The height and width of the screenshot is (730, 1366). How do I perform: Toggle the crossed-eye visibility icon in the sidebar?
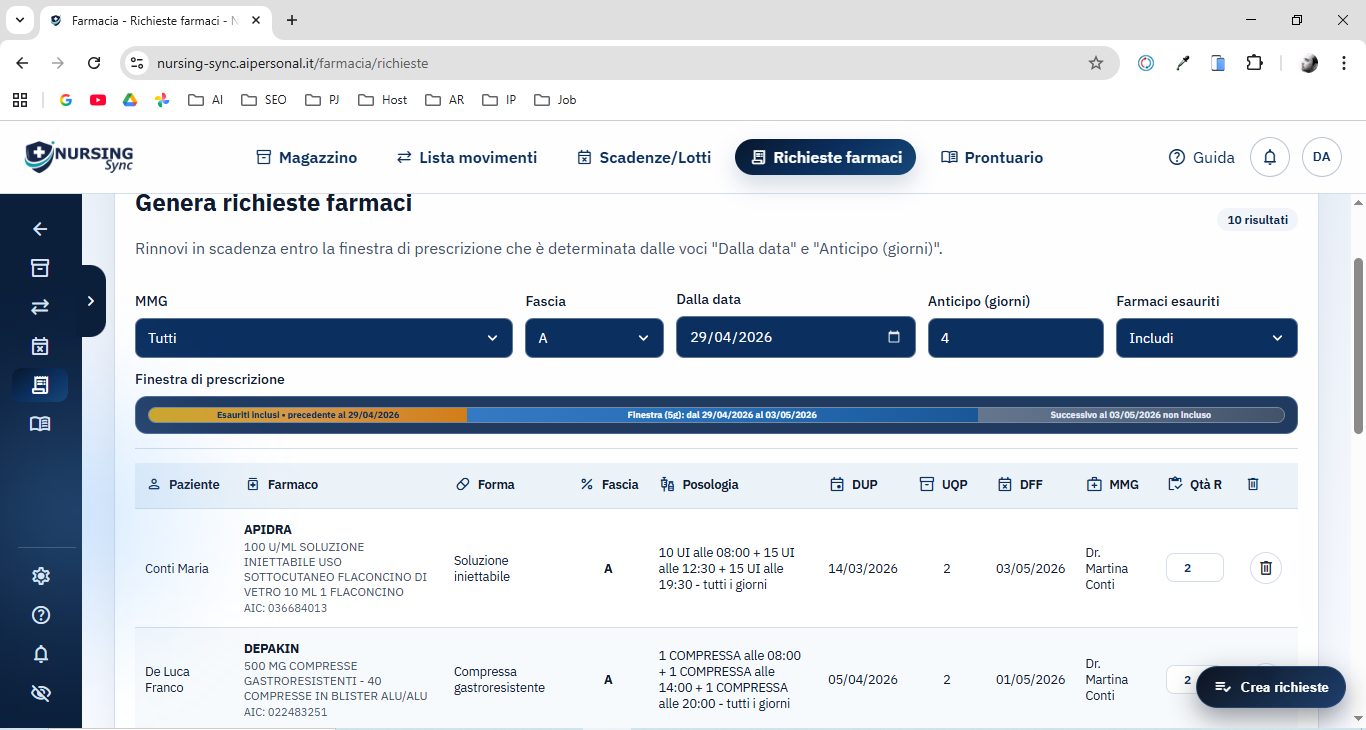click(41, 693)
